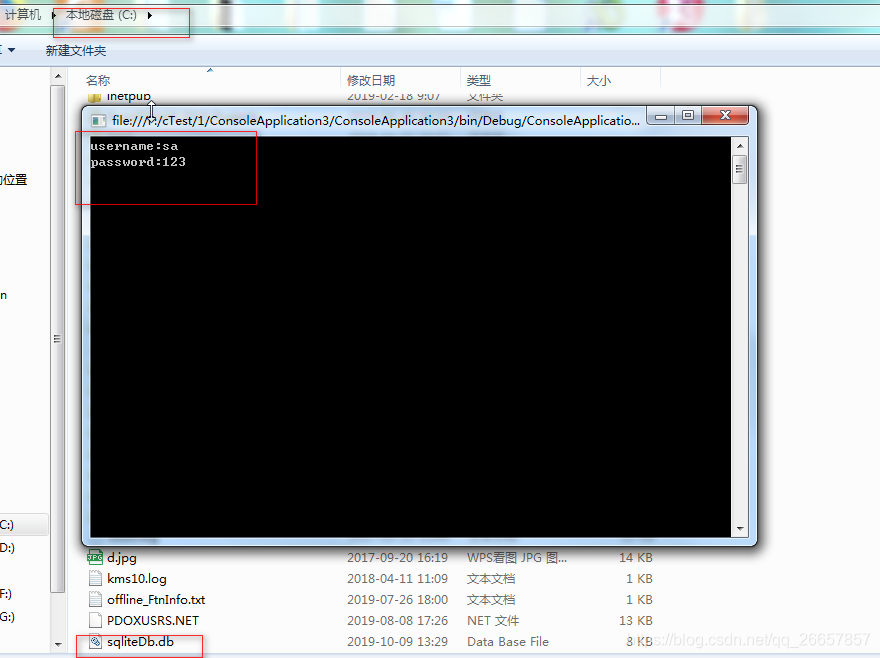Click Data Base File type cell
The width and height of the screenshot is (880, 658).
pos(508,642)
